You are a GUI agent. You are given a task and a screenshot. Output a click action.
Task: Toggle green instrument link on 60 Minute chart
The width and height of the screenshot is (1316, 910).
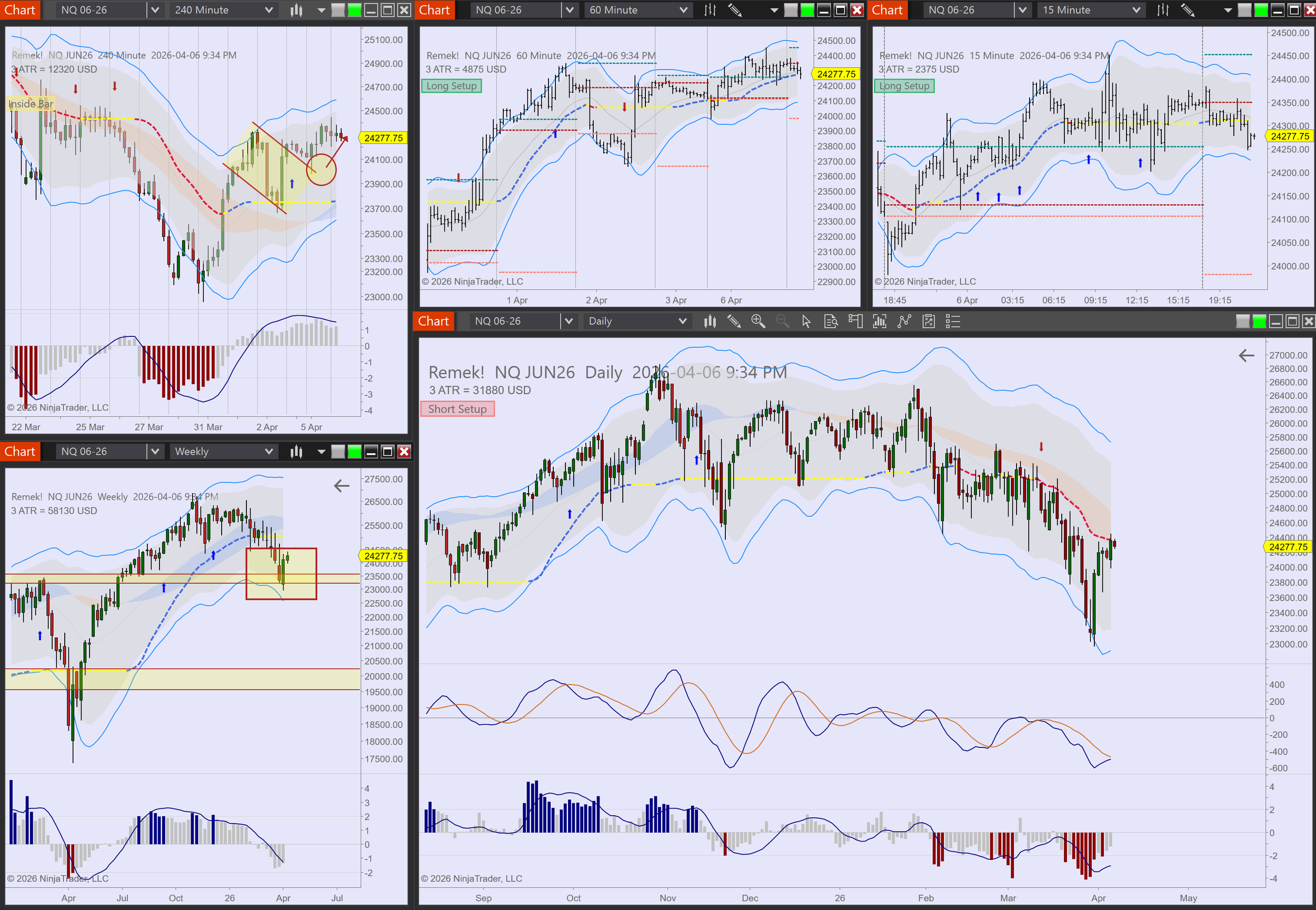coord(807,11)
